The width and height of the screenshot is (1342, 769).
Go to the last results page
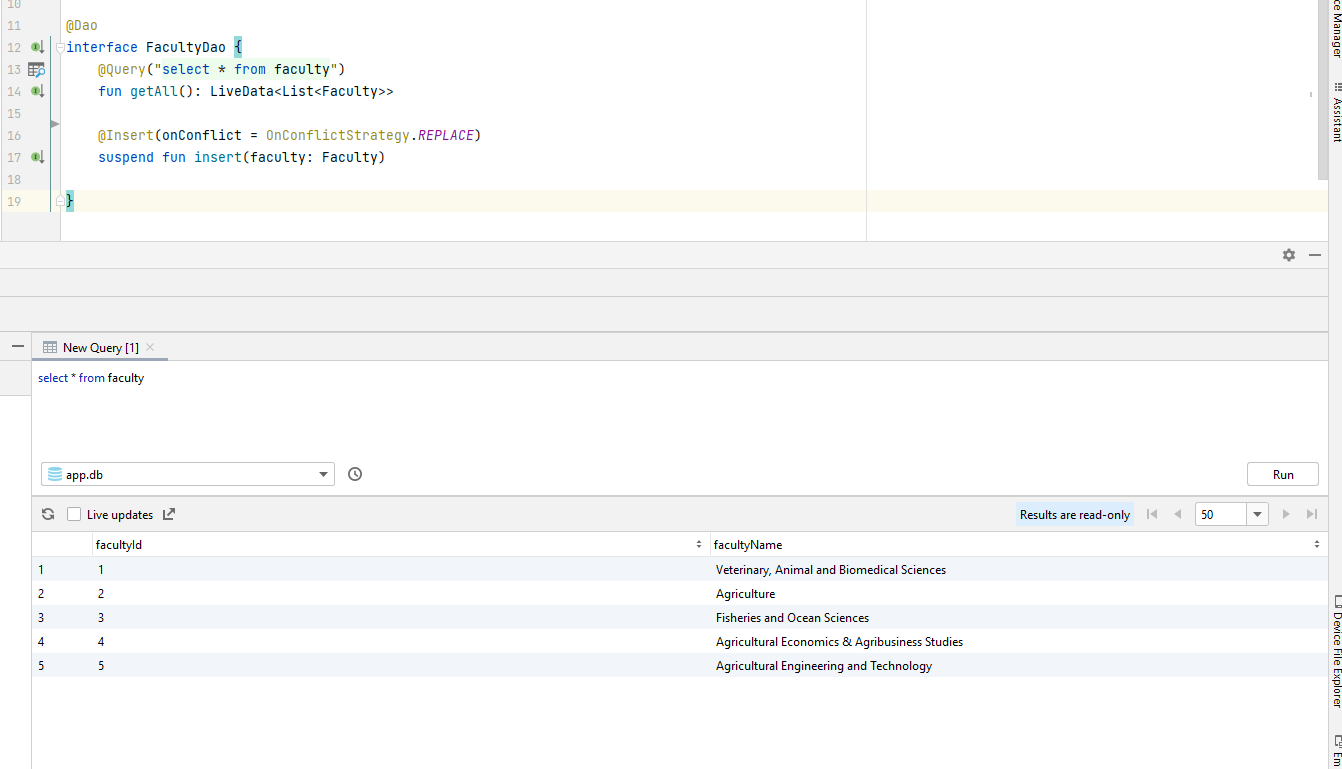[1312, 514]
